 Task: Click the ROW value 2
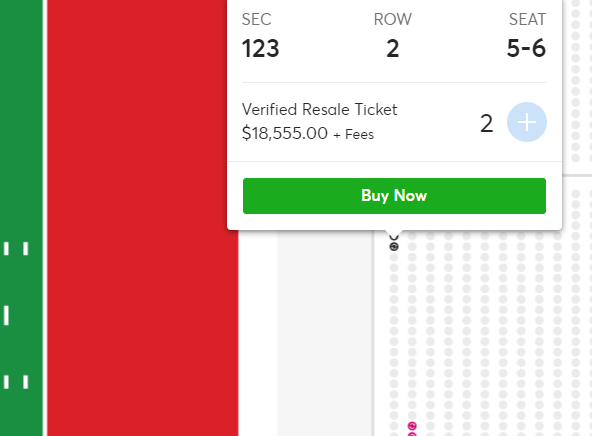[x=393, y=49]
